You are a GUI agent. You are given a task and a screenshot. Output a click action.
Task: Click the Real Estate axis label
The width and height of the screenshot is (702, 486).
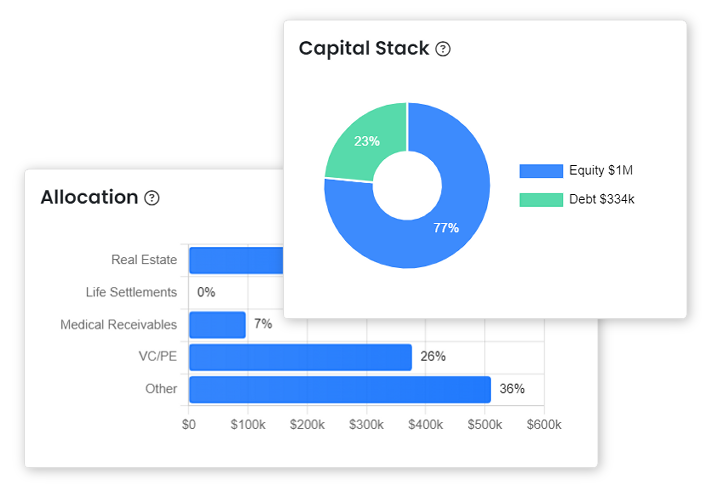click(144, 261)
